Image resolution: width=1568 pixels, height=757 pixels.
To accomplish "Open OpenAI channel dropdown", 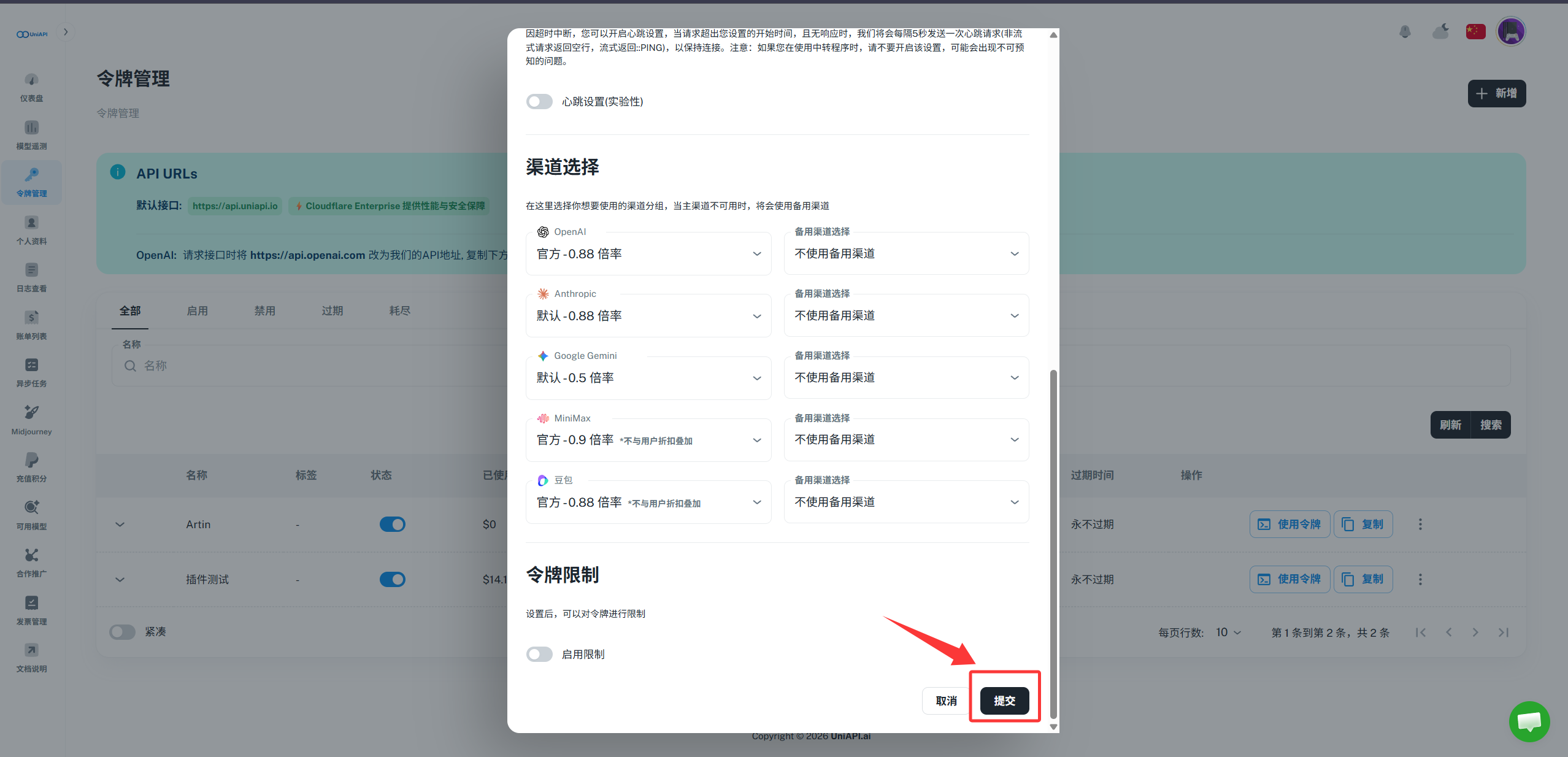I will (x=648, y=254).
